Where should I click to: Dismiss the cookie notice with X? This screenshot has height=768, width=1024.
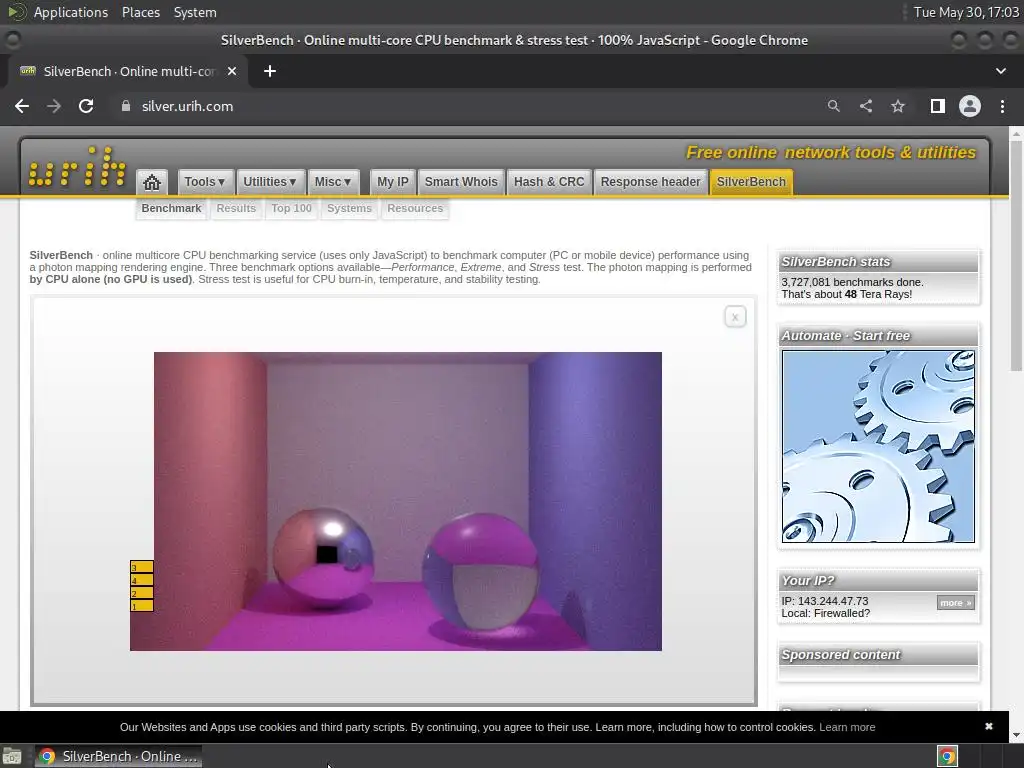pyautogui.click(x=989, y=726)
